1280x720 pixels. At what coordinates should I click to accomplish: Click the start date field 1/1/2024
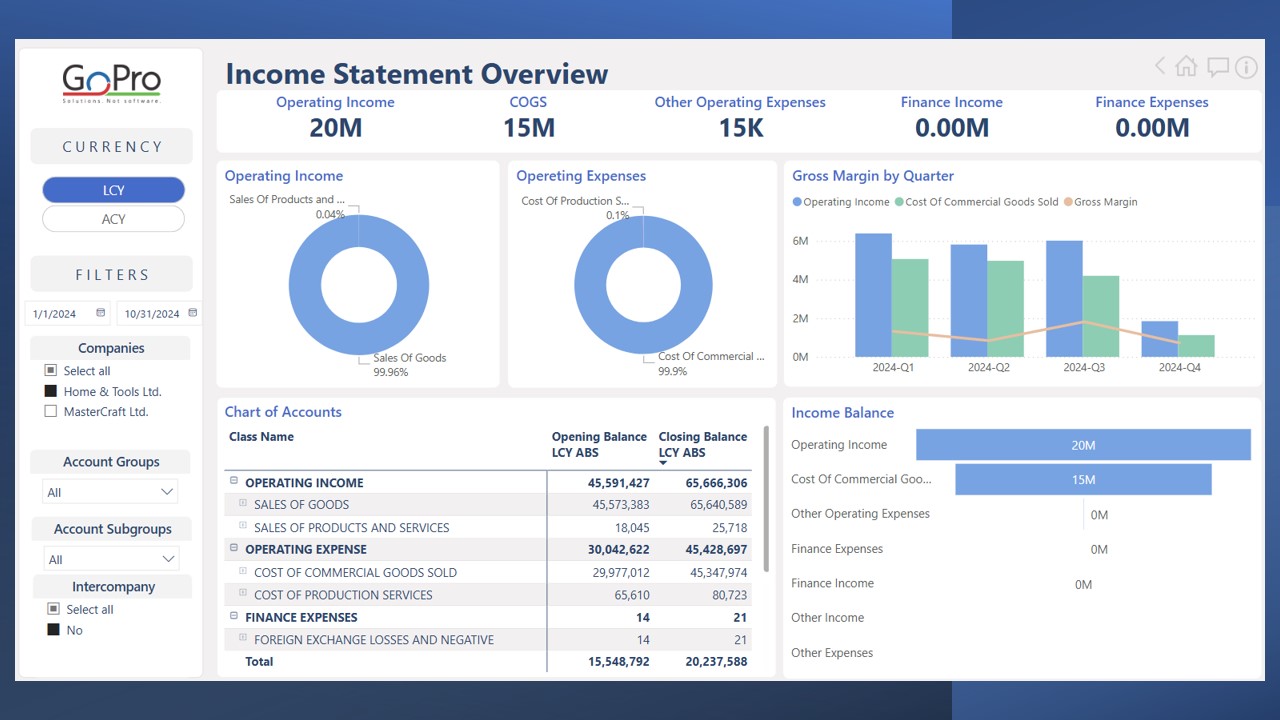[56, 314]
